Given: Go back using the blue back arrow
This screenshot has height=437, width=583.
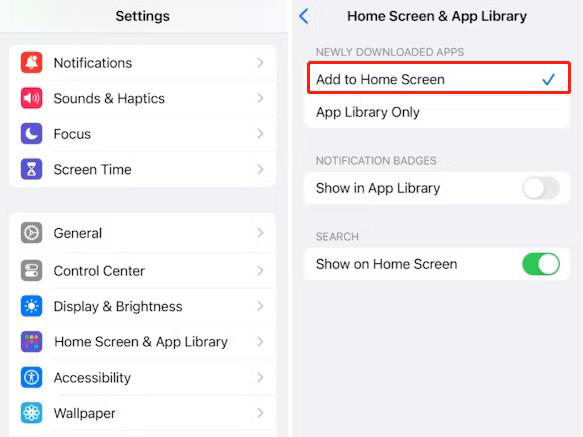Looking at the screenshot, I should (304, 16).
